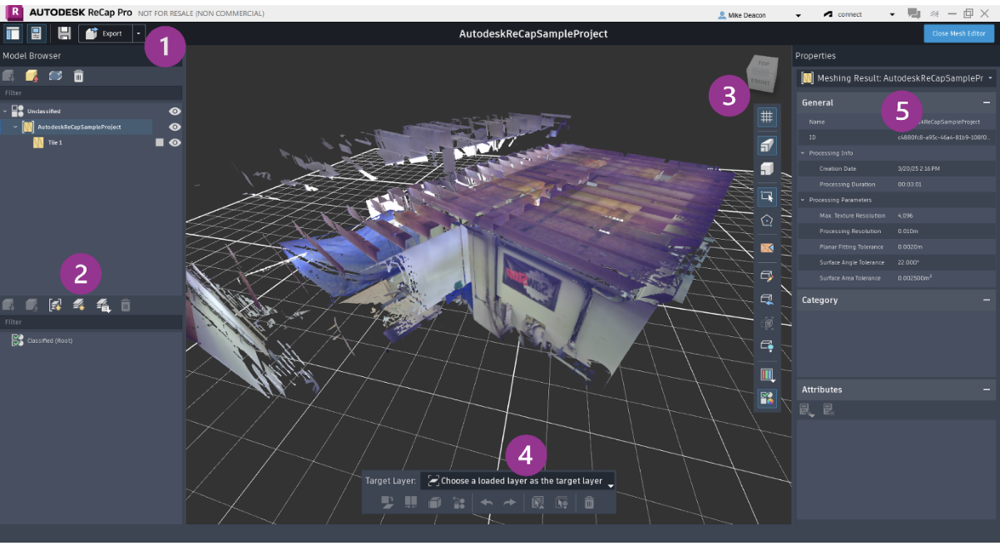
Task: Collapse the Unclassified tree node
Action: (x=5, y=111)
